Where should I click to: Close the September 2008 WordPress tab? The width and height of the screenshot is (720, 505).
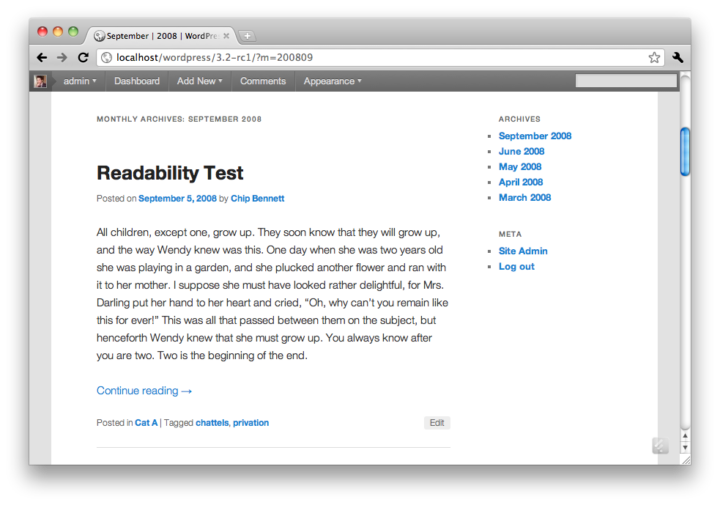pyautogui.click(x=226, y=36)
